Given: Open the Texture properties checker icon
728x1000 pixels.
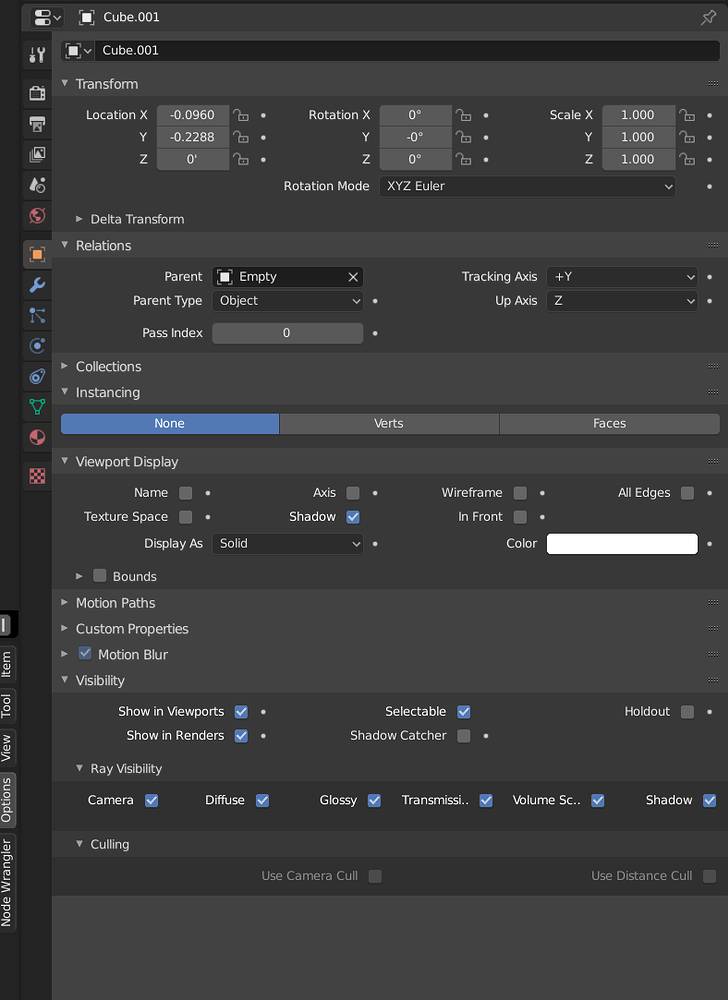Looking at the screenshot, I should click(x=37, y=476).
